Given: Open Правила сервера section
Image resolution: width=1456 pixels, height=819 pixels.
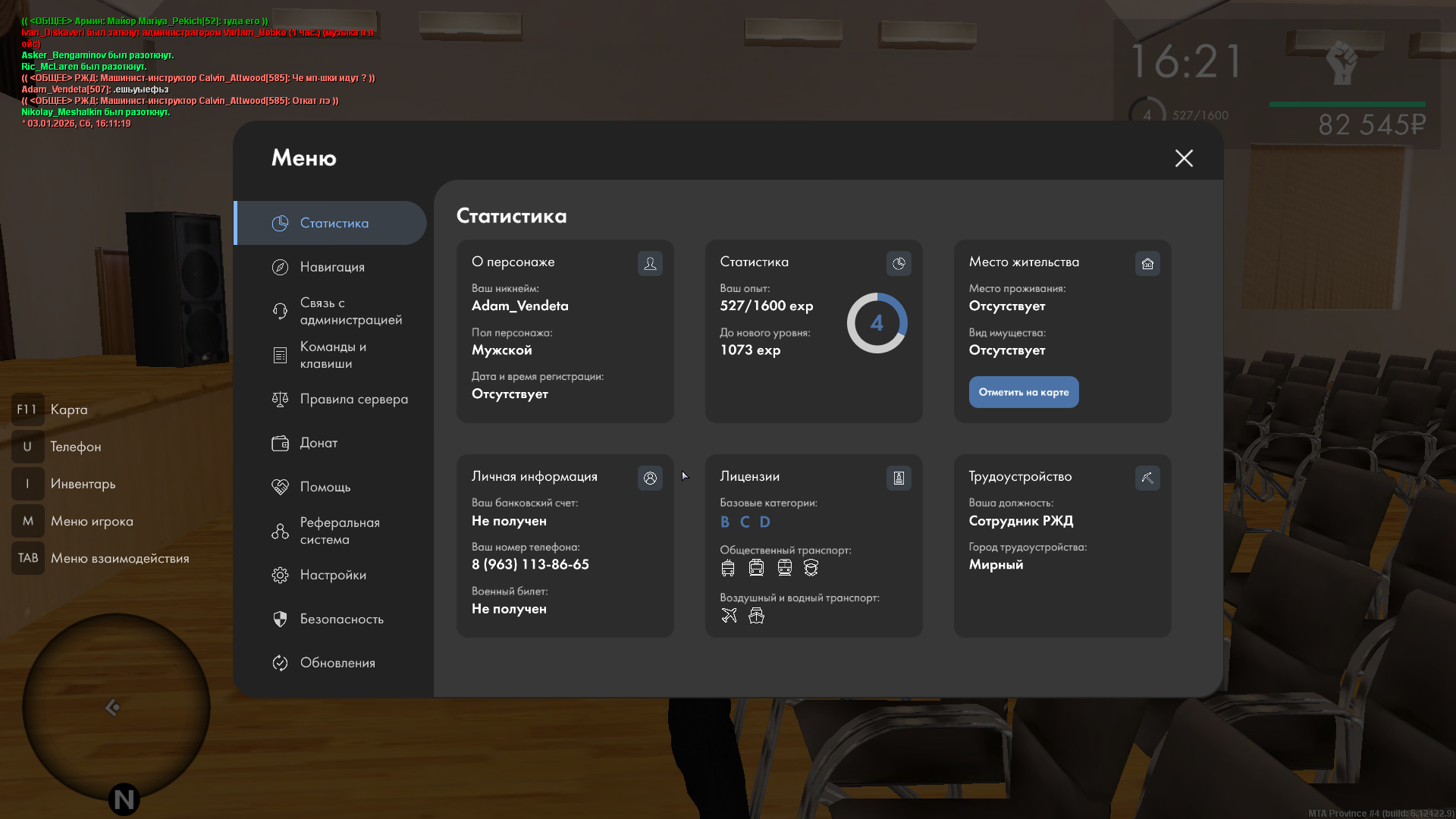Looking at the screenshot, I should 353,399.
